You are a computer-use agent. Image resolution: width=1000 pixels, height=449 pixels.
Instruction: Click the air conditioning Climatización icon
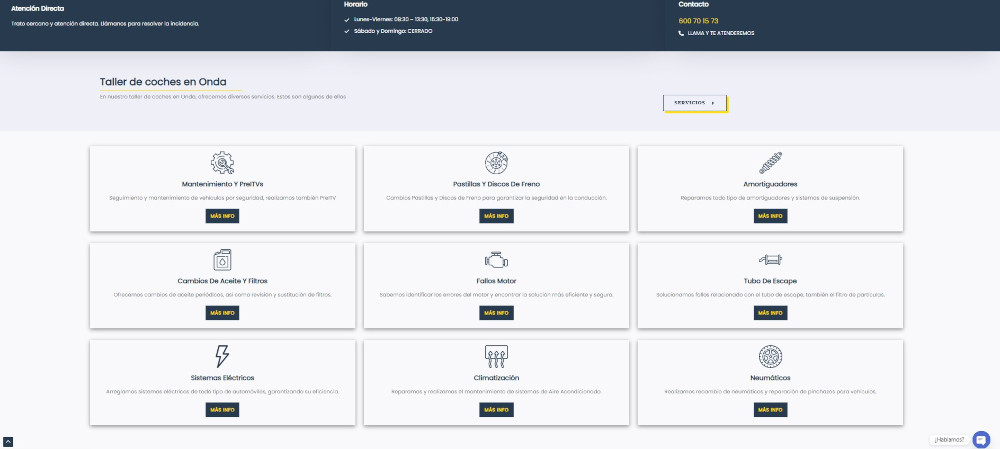496,356
